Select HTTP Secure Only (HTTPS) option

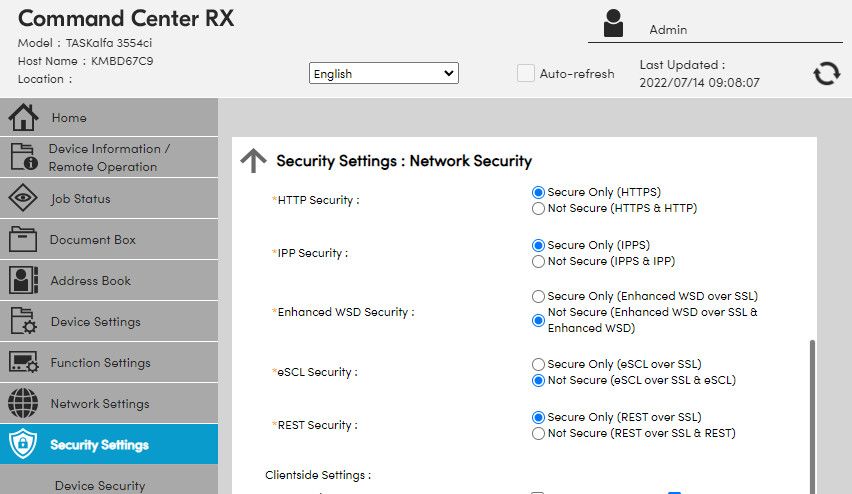[x=538, y=192]
